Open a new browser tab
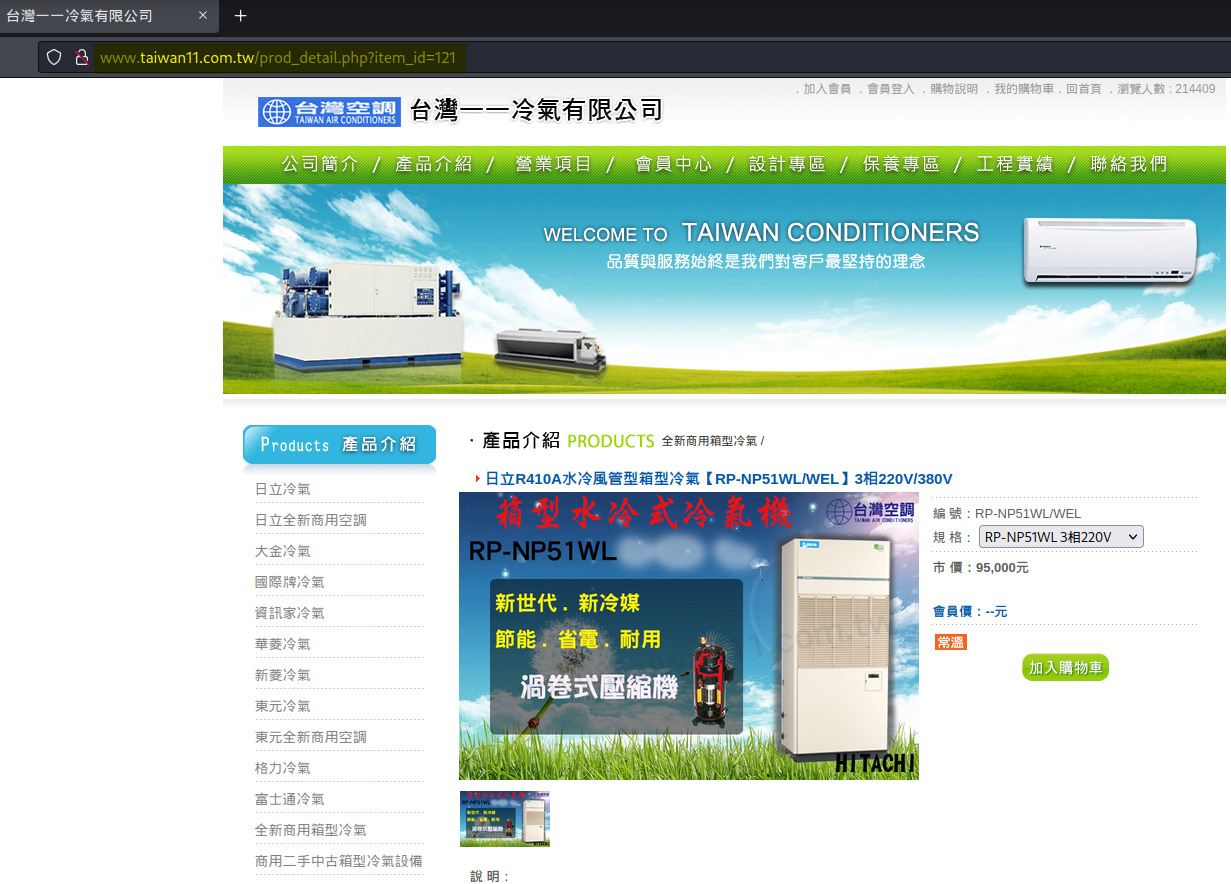The height and width of the screenshot is (884, 1231). [x=240, y=16]
